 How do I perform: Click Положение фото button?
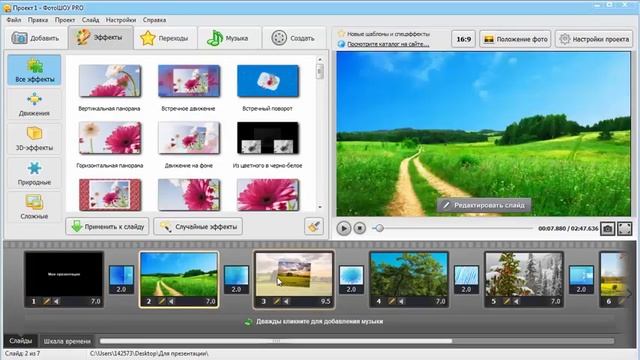pyautogui.click(x=515, y=39)
